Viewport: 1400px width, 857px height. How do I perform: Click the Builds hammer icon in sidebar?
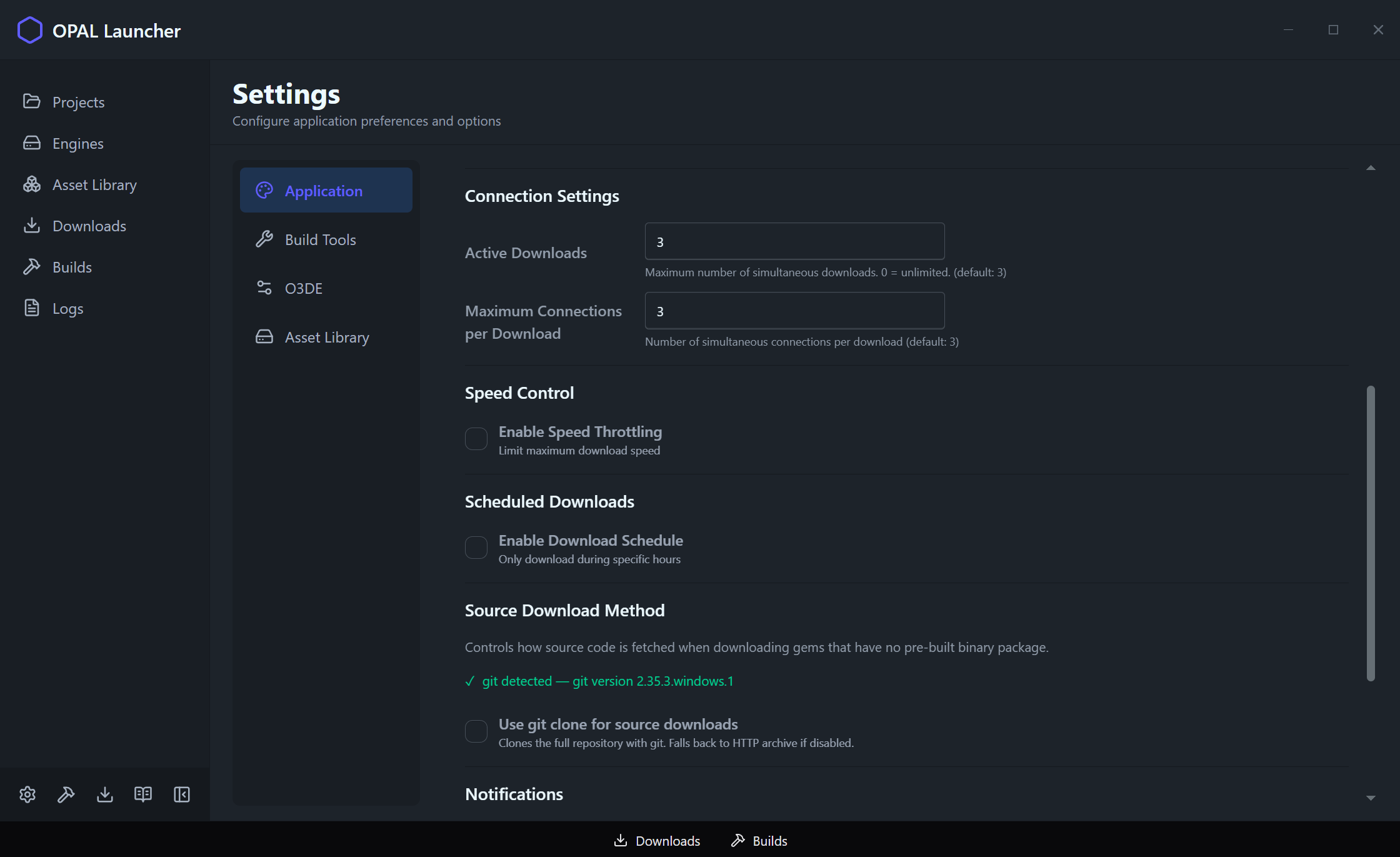click(32, 266)
